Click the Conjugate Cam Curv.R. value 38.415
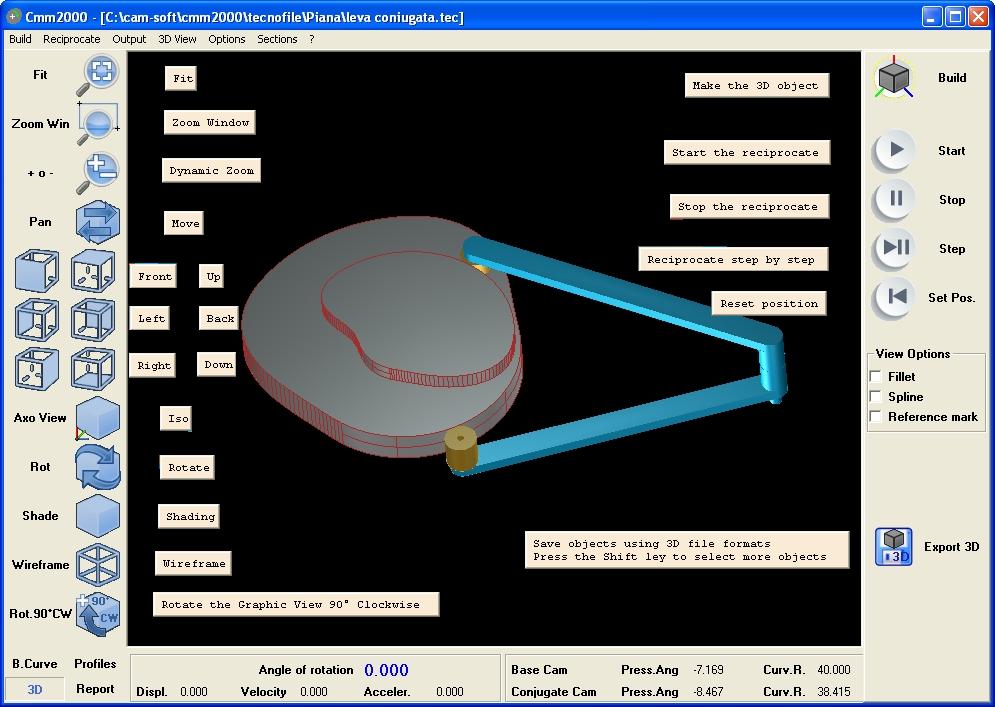The image size is (995, 707). coord(833,692)
